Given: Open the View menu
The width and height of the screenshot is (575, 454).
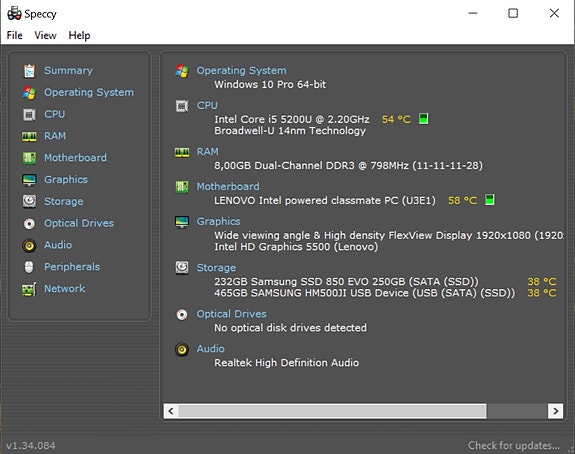Looking at the screenshot, I should click(x=45, y=36).
